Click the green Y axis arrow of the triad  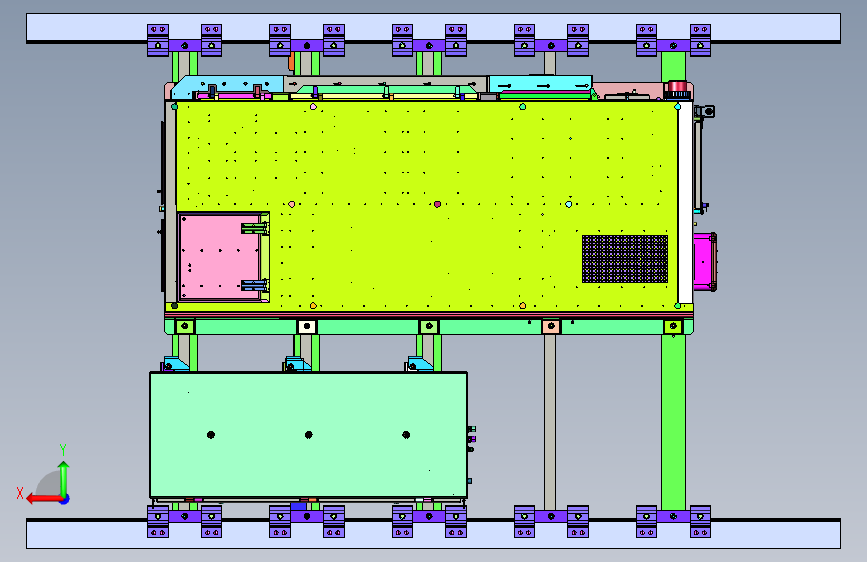pos(64,478)
